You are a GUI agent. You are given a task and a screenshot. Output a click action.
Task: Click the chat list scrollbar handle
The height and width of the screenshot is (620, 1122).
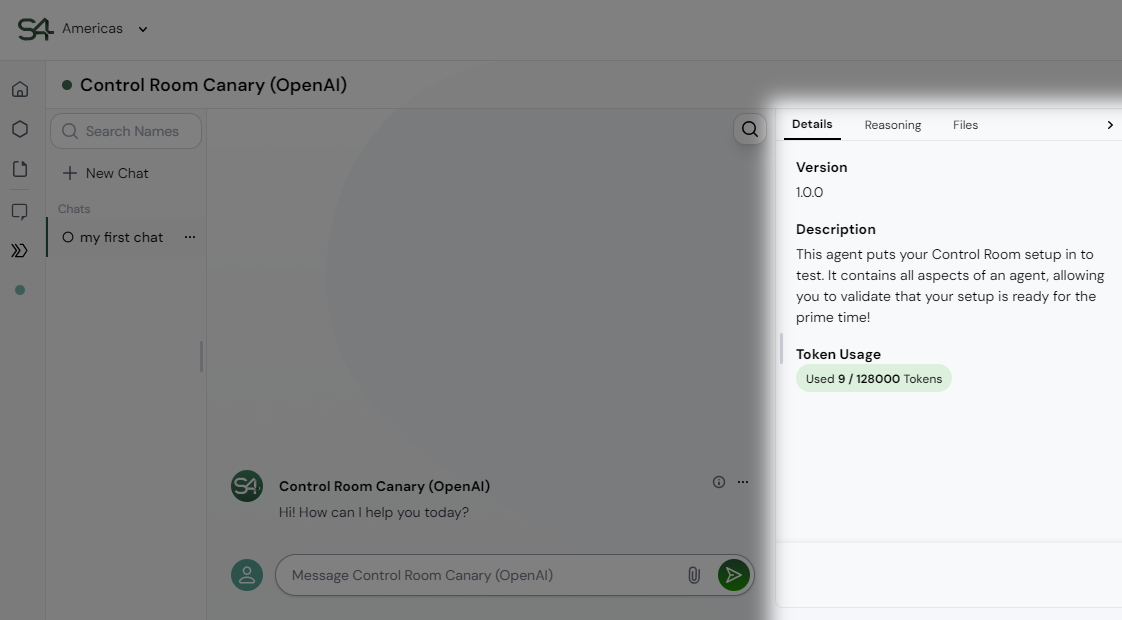coord(201,356)
